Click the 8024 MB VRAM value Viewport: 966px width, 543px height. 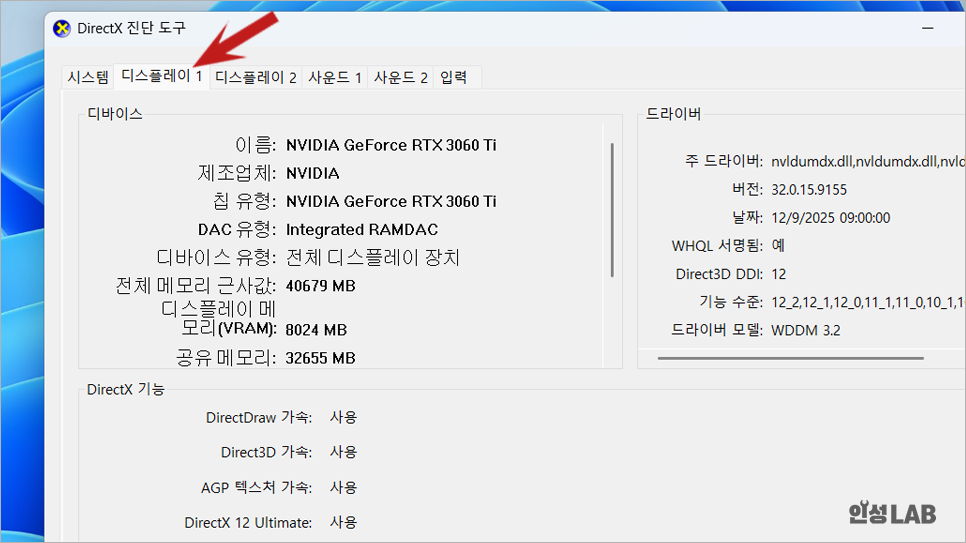pyautogui.click(x=316, y=330)
